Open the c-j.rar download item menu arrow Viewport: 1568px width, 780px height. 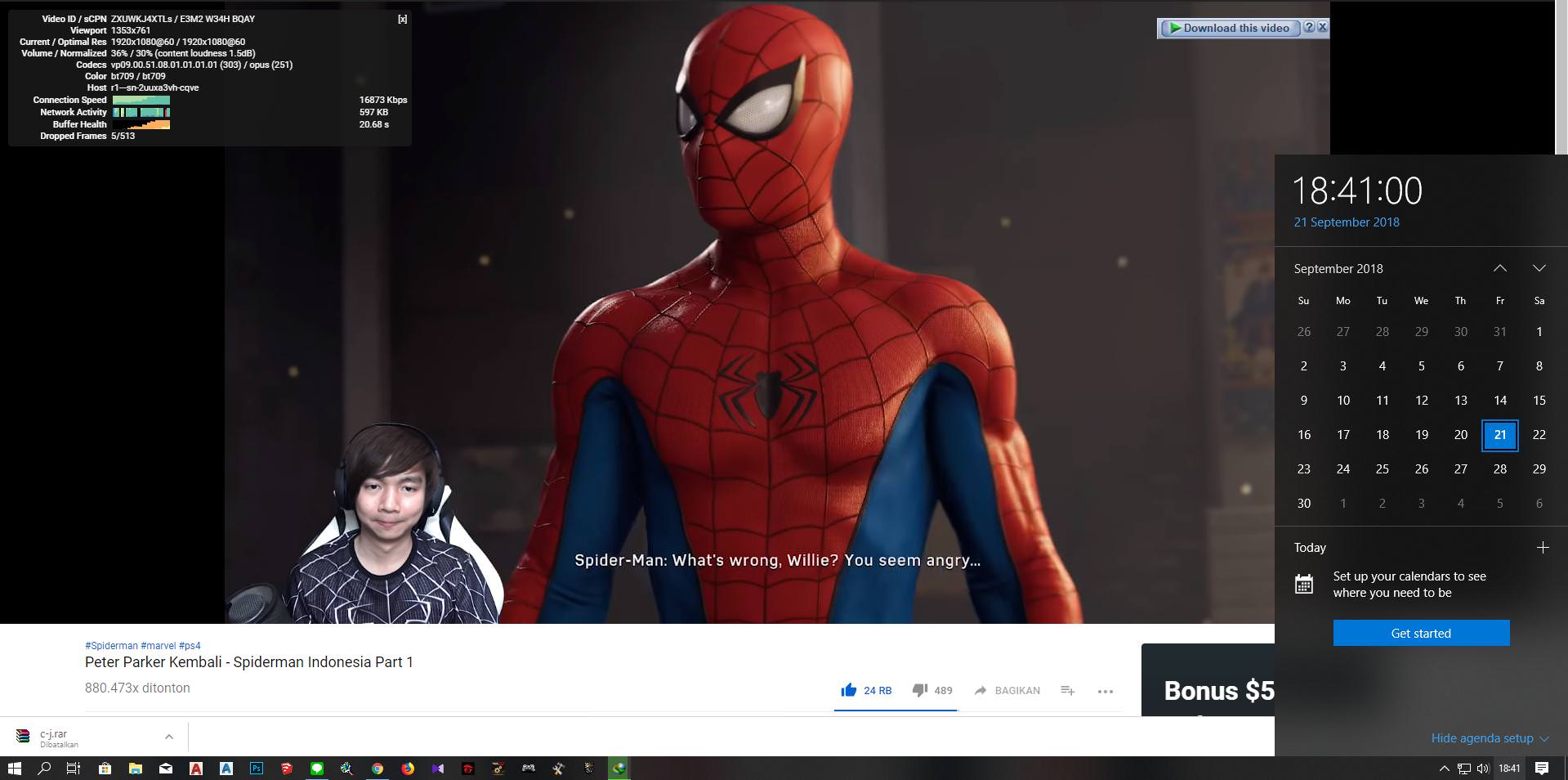pyautogui.click(x=168, y=737)
